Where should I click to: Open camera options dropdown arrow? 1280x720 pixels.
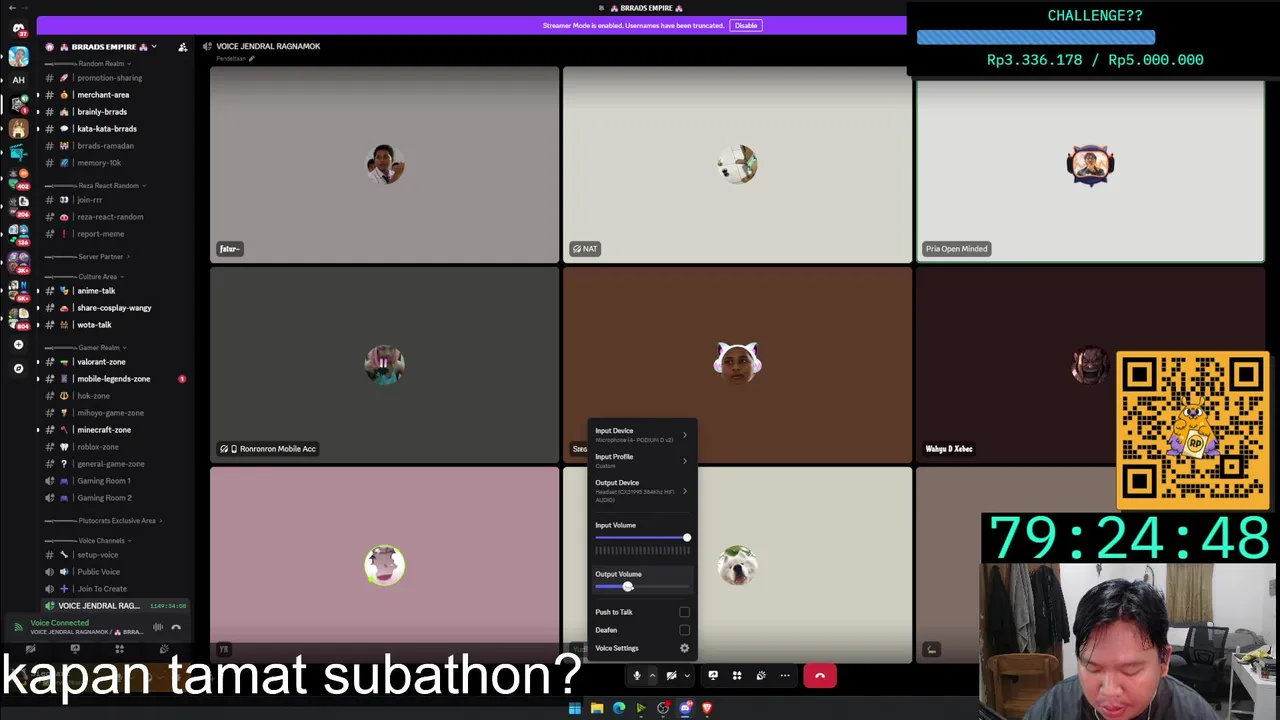(x=686, y=676)
